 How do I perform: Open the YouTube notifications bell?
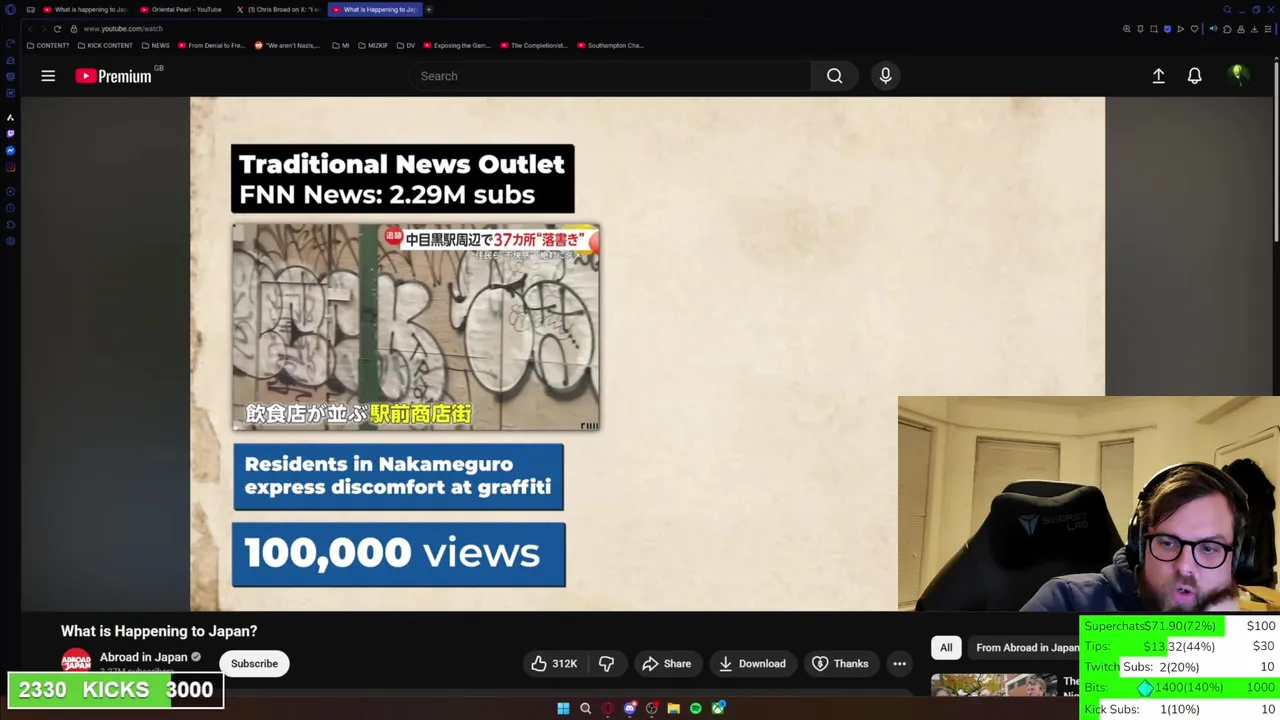pyautogui.click(x=1194, y=76)
